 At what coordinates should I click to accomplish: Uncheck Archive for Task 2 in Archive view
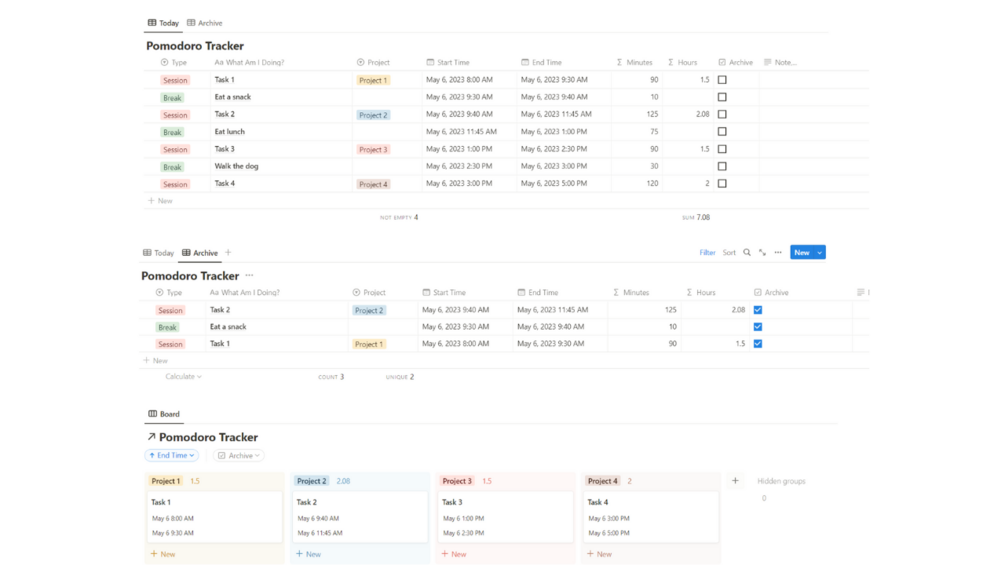point(758,310)
